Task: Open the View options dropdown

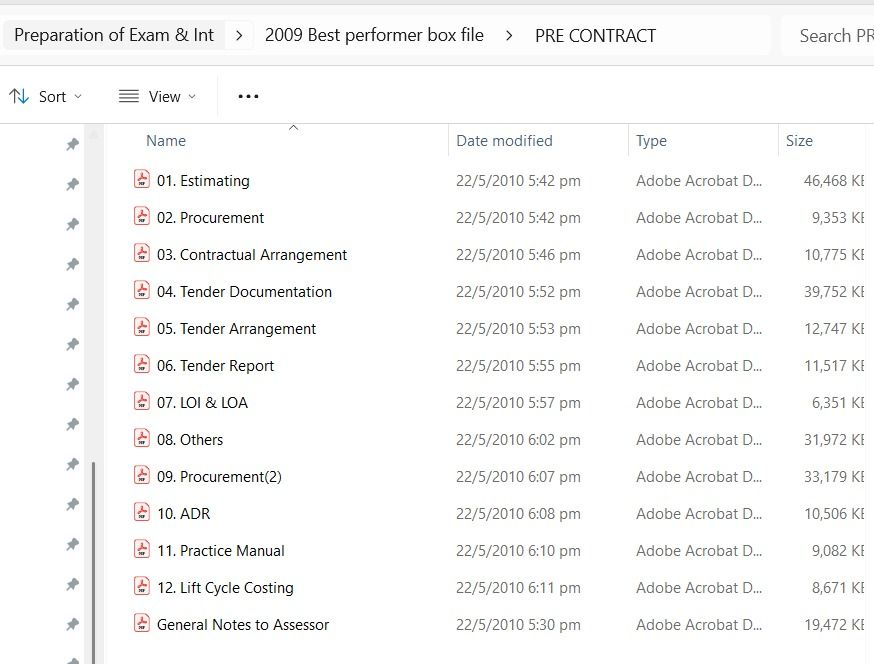Action: point(158,96)
